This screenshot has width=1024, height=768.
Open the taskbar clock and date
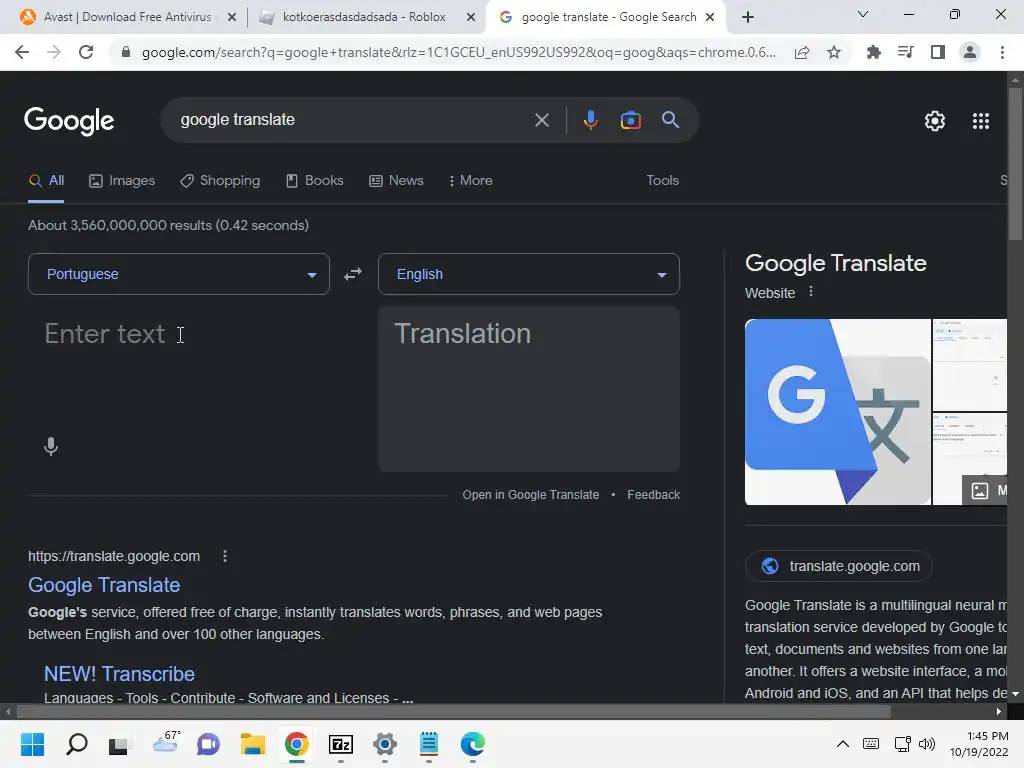pos(978,744)
